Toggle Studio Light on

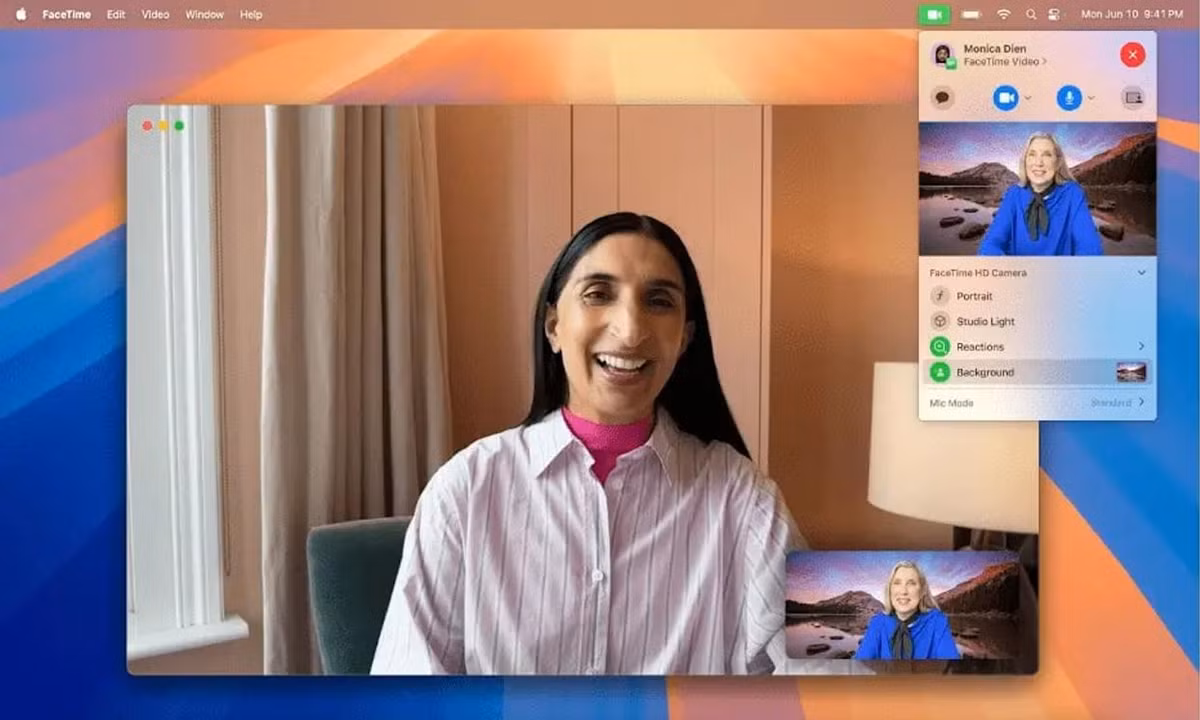995,321
